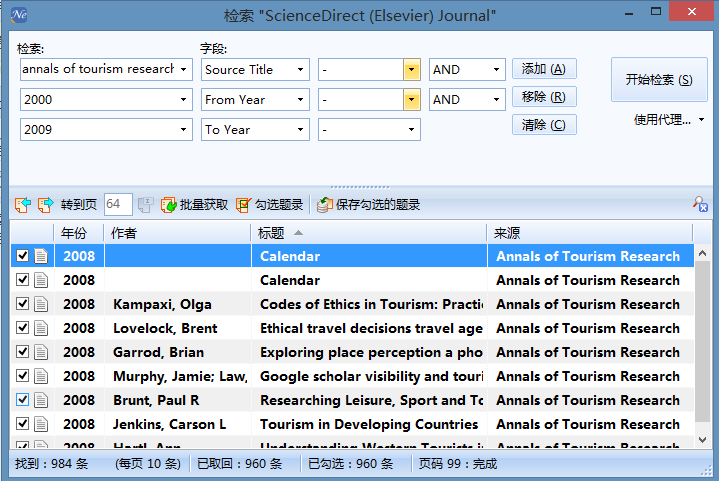Go to previous results page icon
The height and width of the screenshot is (481, 719).
(22, 205)
